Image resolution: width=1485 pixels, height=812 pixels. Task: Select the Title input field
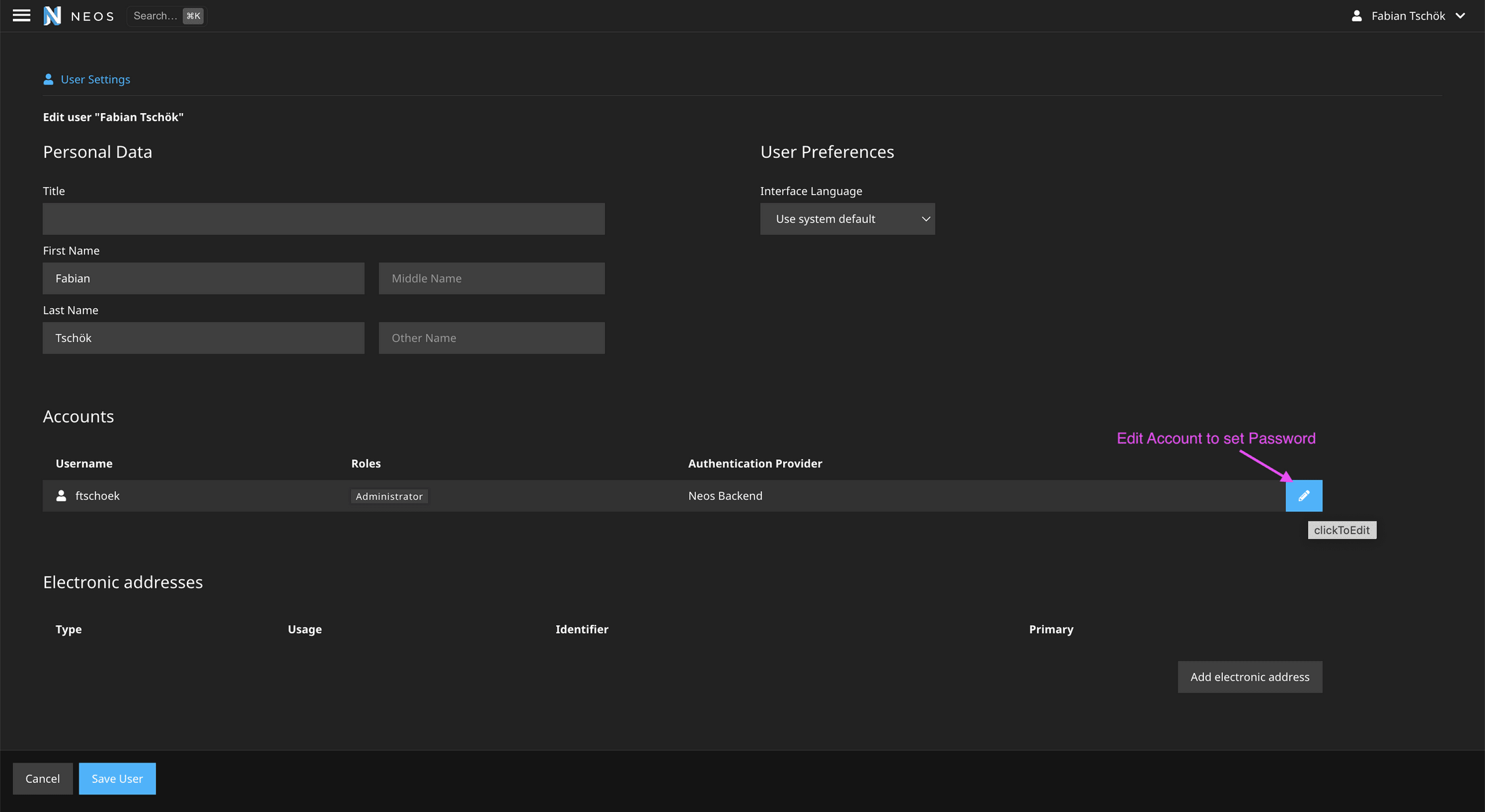324,218
